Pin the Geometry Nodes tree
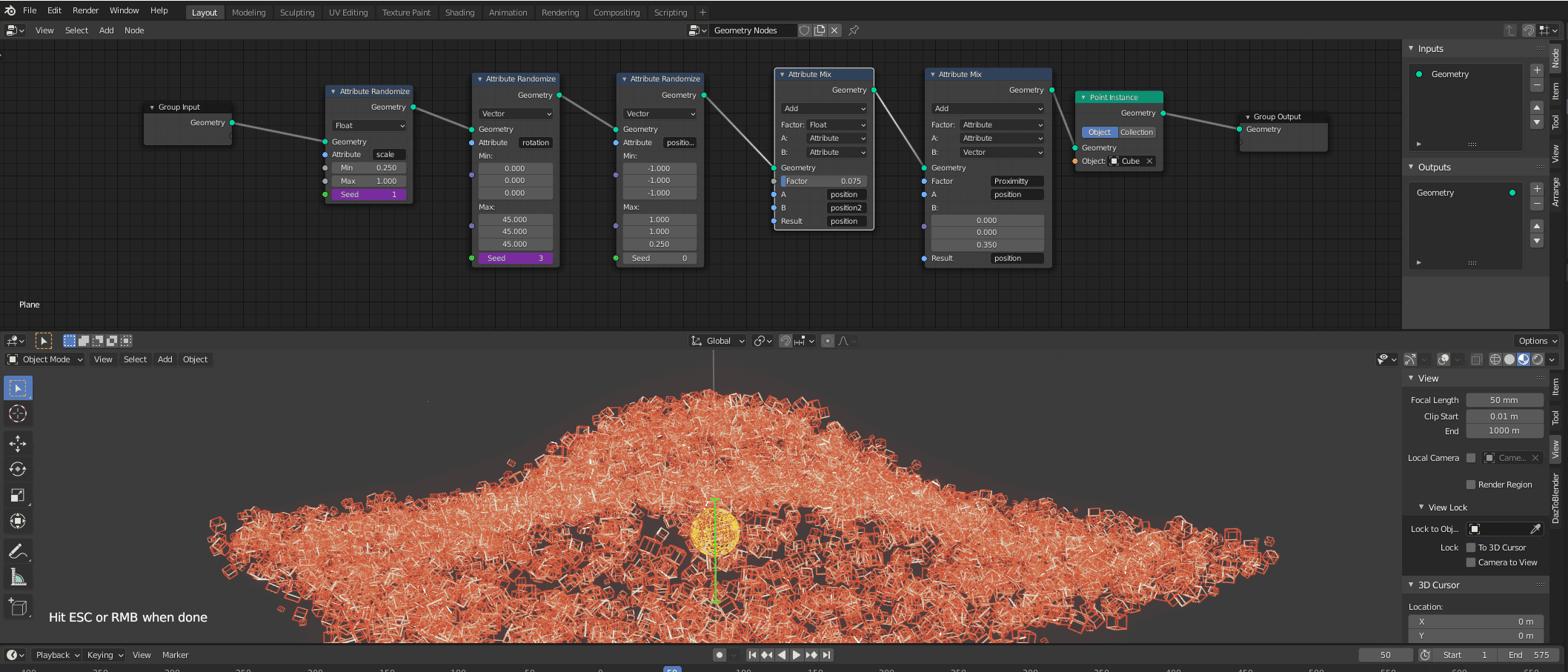The width and height of the screenshot is (1568, 672). coord(854,30)
